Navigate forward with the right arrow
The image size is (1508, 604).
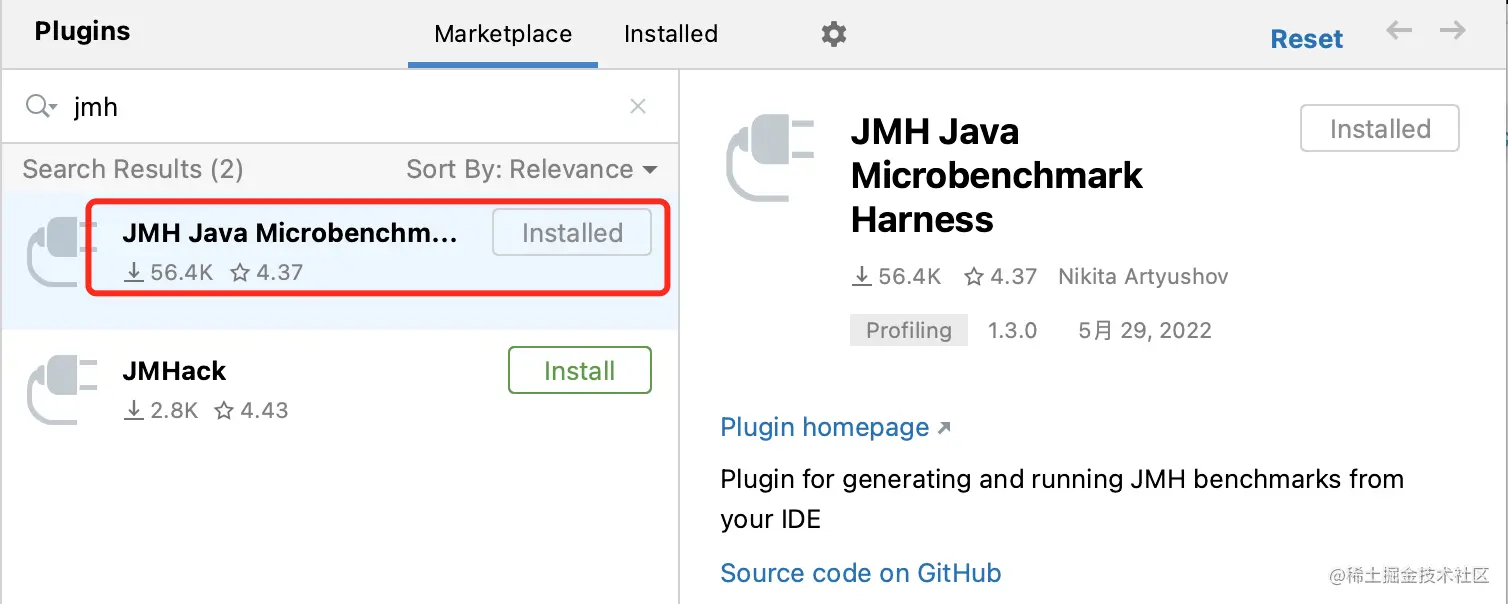click(x=1452, y=31)
